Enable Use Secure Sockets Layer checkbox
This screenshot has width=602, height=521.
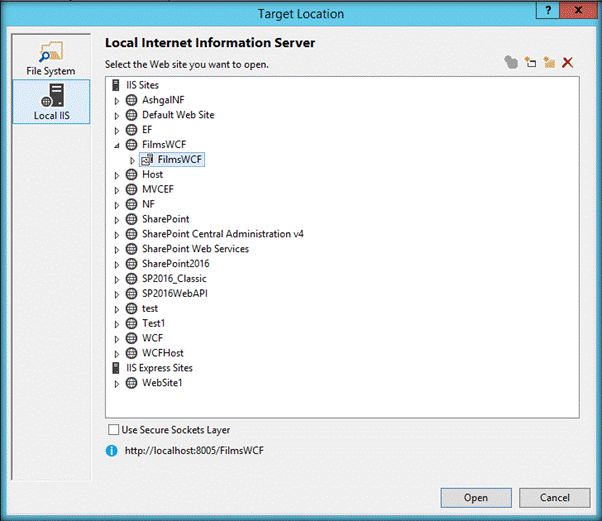113,430
